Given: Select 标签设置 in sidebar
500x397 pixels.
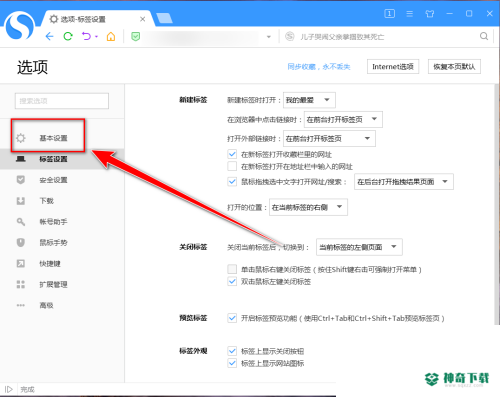Looking at the screenshot, I should [62, 159].
